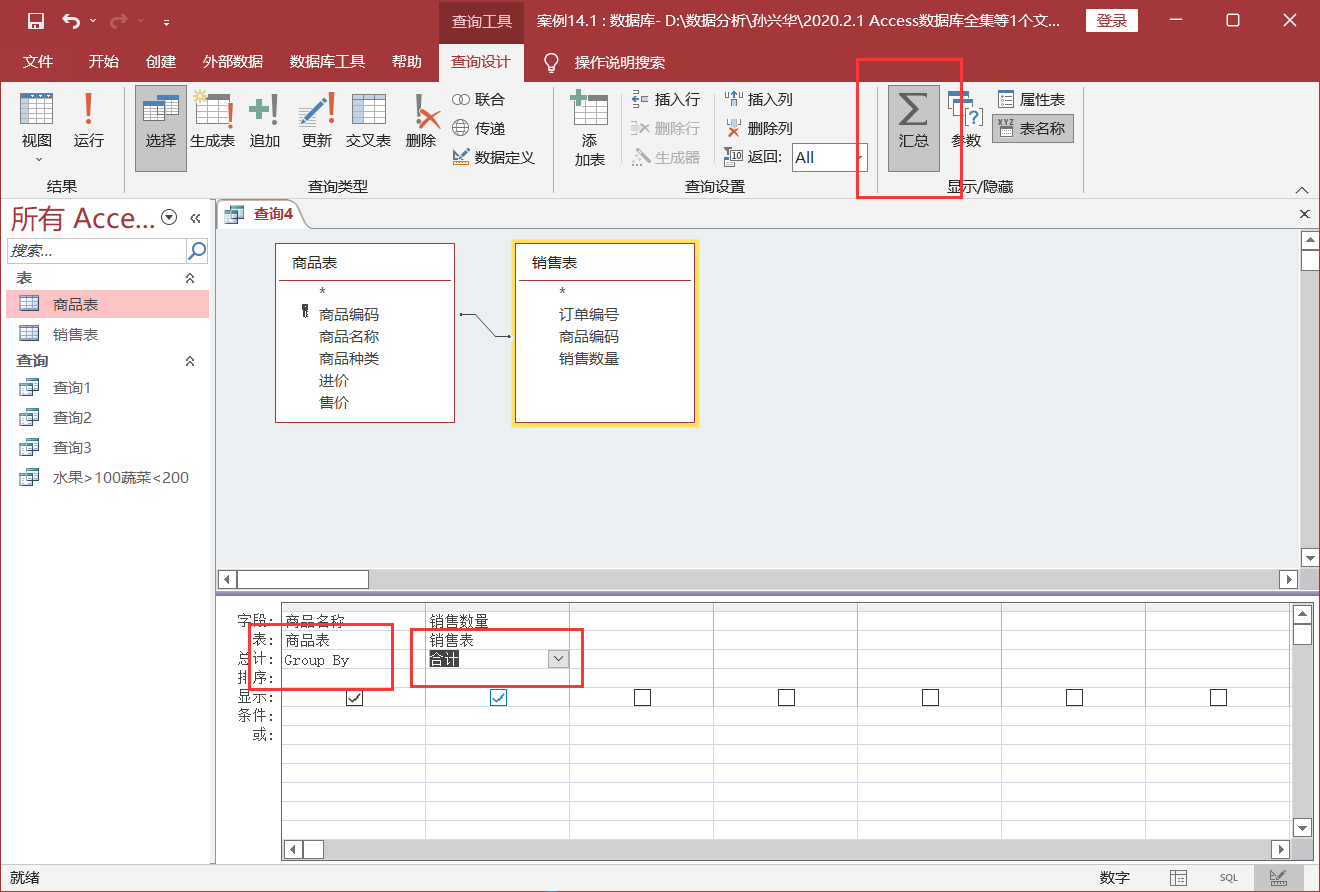
Task: Open the 视图 view switcher
Action: pyautogui.click(x=37, y=128)
